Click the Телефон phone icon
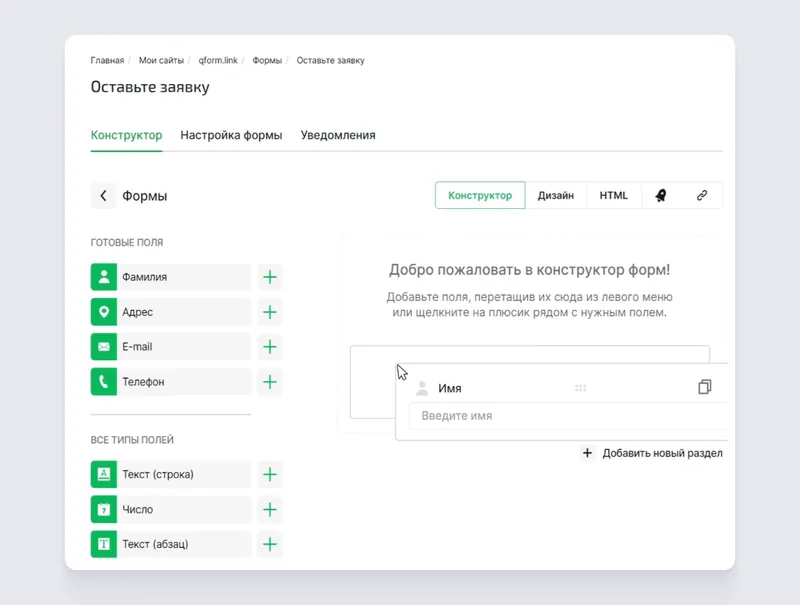 point(104,382)
